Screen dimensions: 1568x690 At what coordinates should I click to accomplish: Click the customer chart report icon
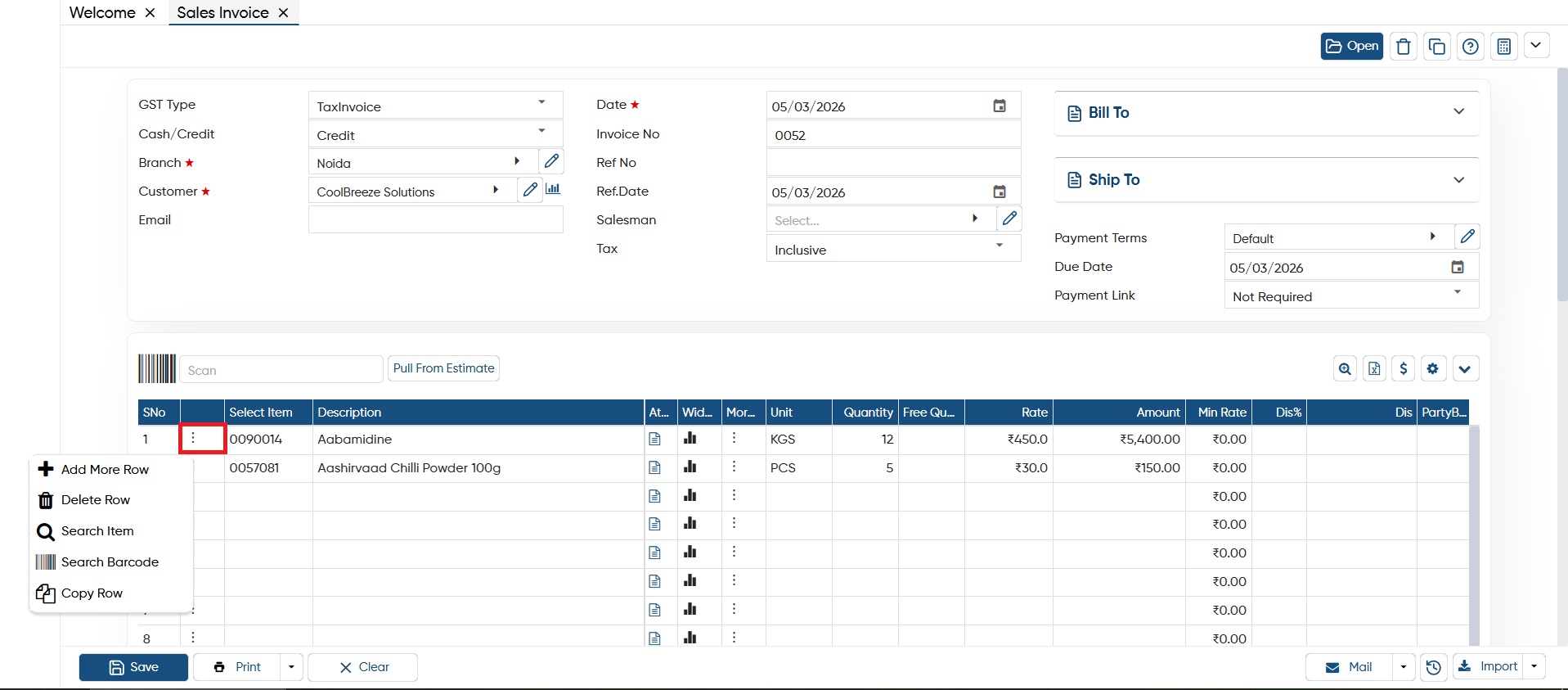(x=553, y=190)
